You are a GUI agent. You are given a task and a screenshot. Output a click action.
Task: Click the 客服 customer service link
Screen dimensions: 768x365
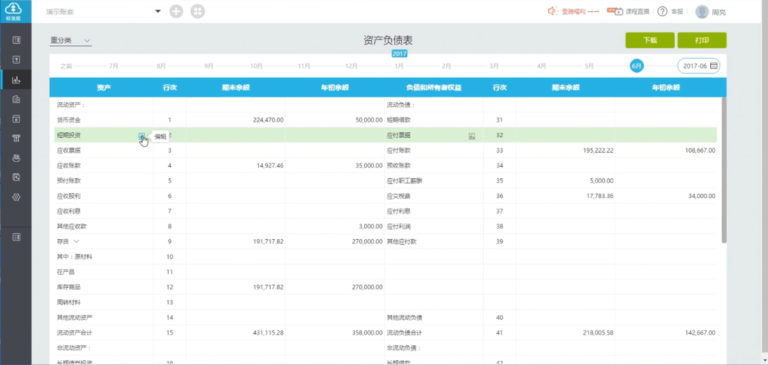[677, 11]
